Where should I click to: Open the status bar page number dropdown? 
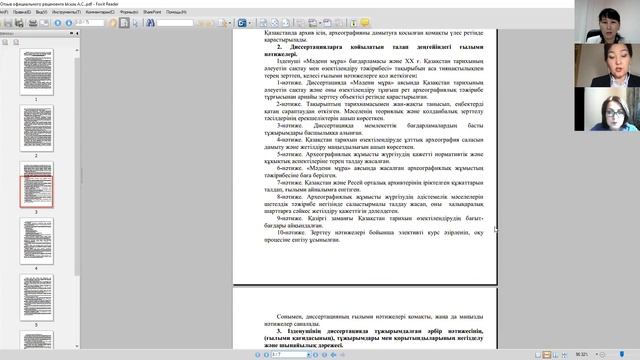click(308, 355)
